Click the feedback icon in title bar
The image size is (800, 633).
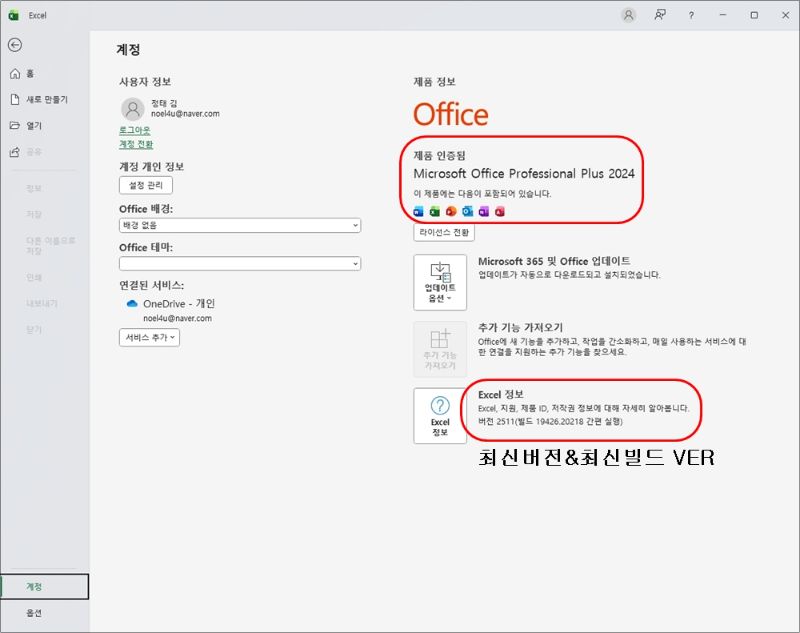pos(660,15)
